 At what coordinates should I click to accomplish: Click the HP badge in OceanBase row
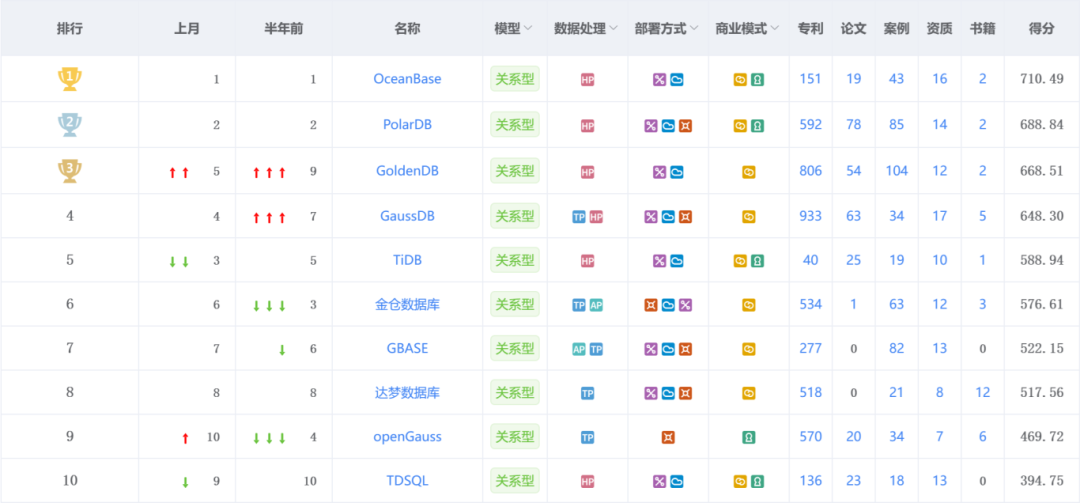tap(588, 80)
